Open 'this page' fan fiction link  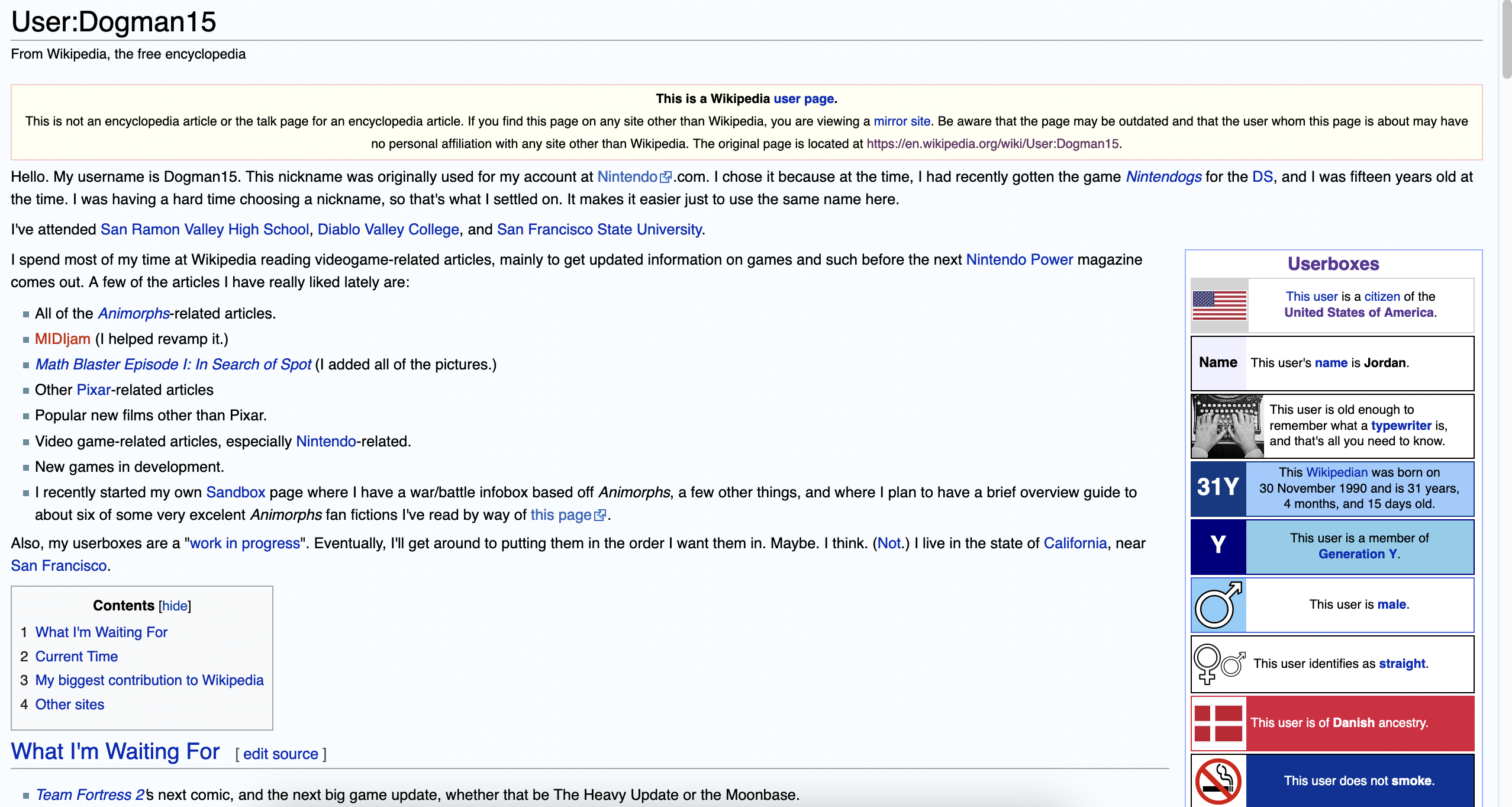[561, 515]
